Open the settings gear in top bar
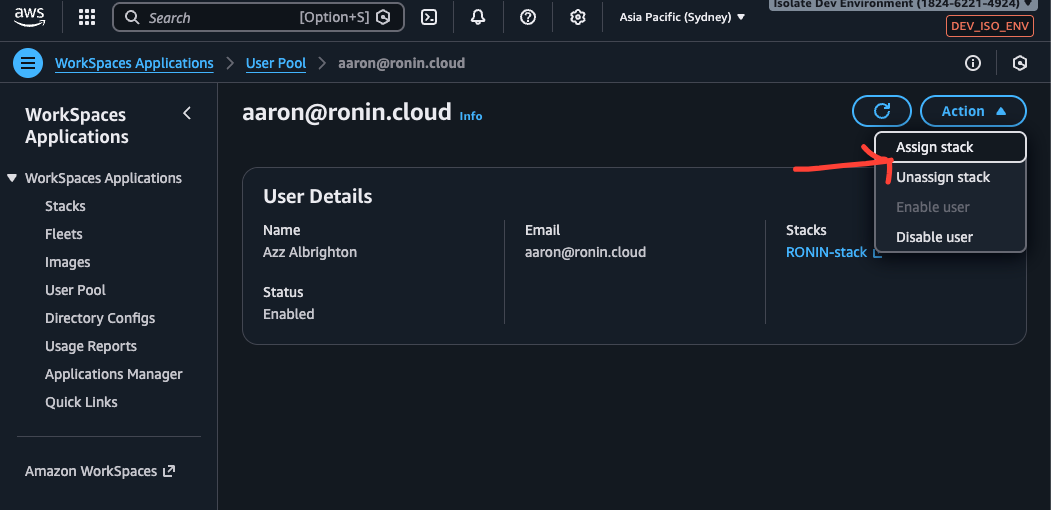Image resolution: width=1051 pixels, height=510 pixels. pos(578,17)
